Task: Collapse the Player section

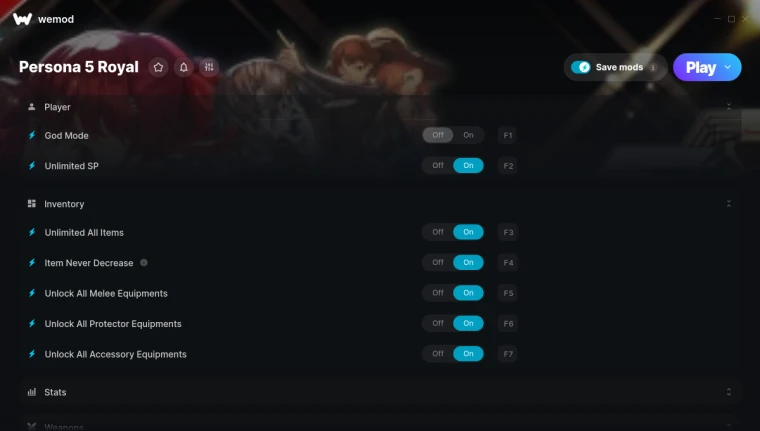Action: [x=728, y=107]
